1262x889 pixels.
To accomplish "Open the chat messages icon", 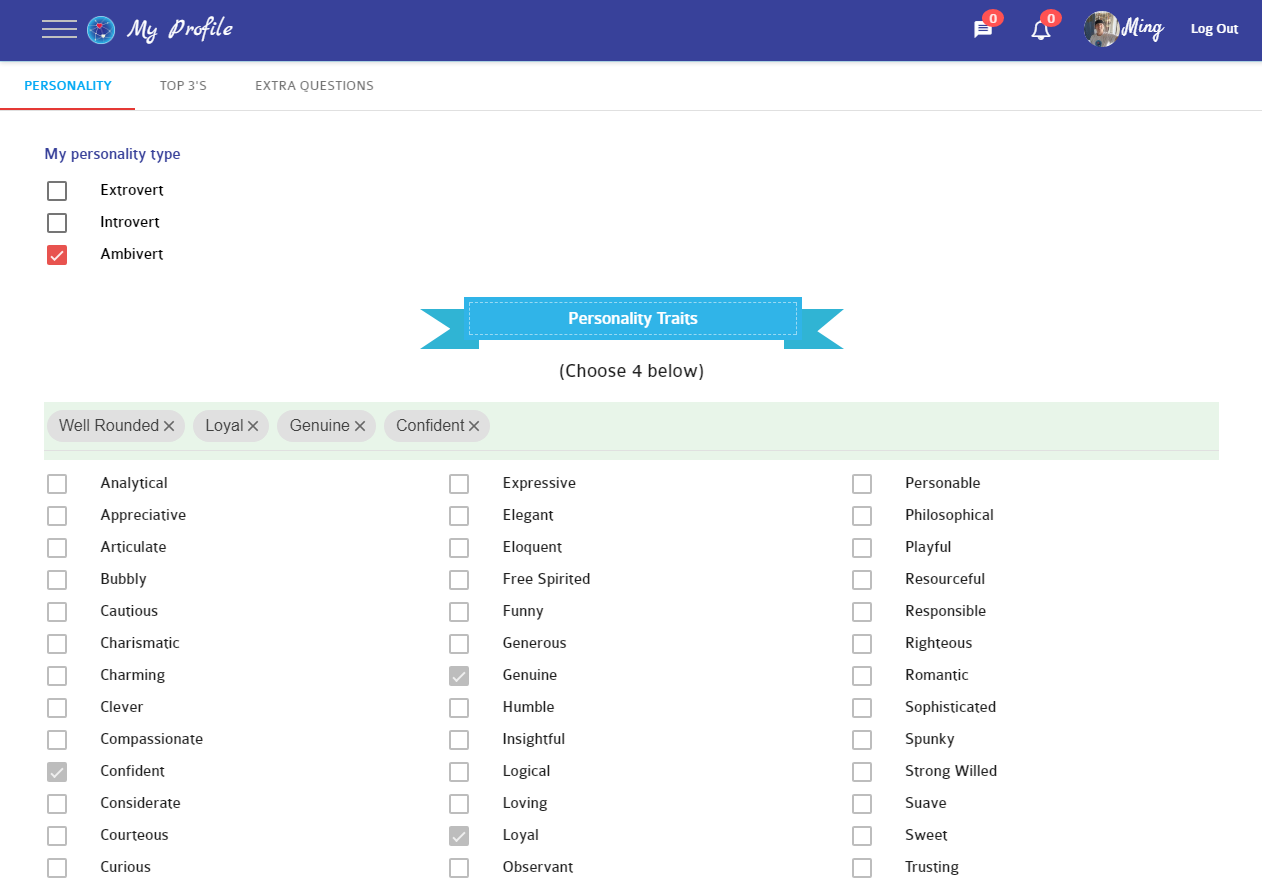I will [983, 30].
